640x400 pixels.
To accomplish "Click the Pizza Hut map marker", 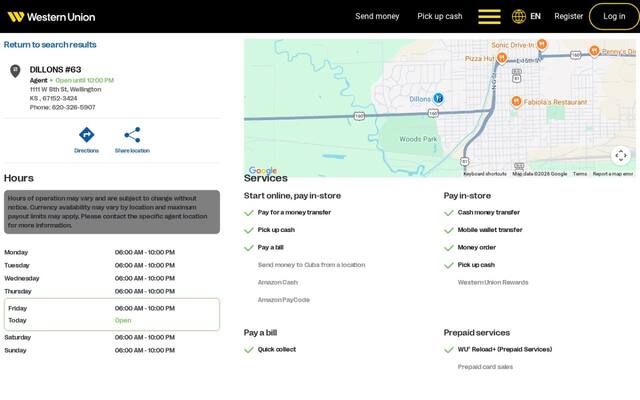I will (x=502, y=58).
